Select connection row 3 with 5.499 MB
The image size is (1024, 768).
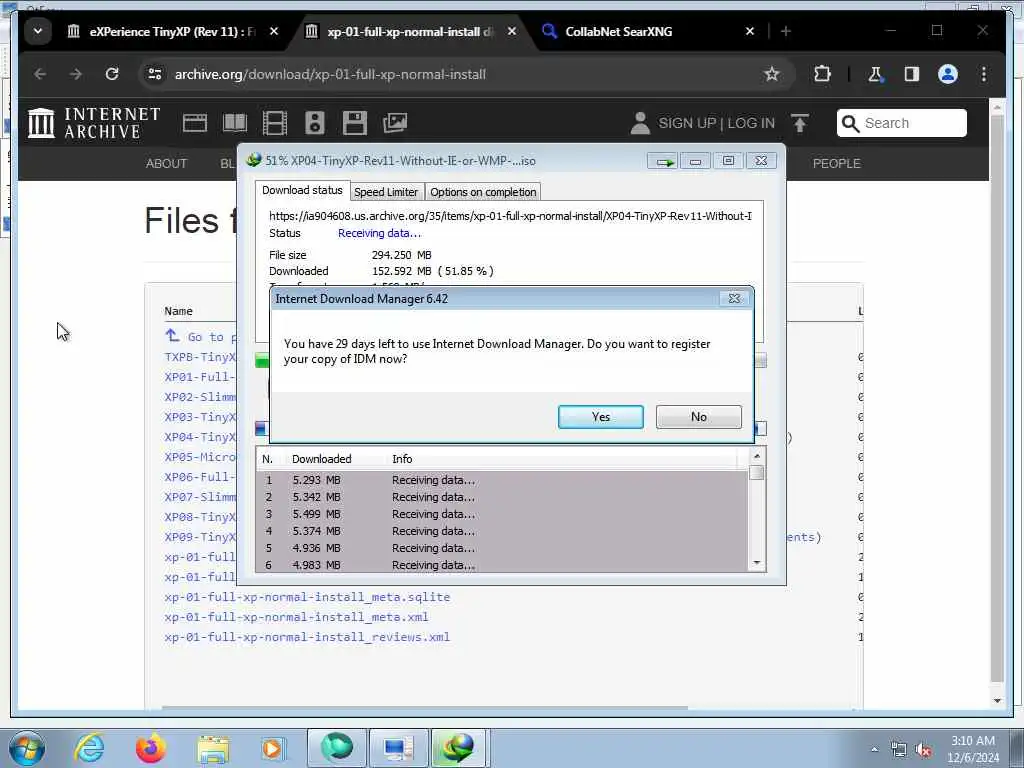502,514
